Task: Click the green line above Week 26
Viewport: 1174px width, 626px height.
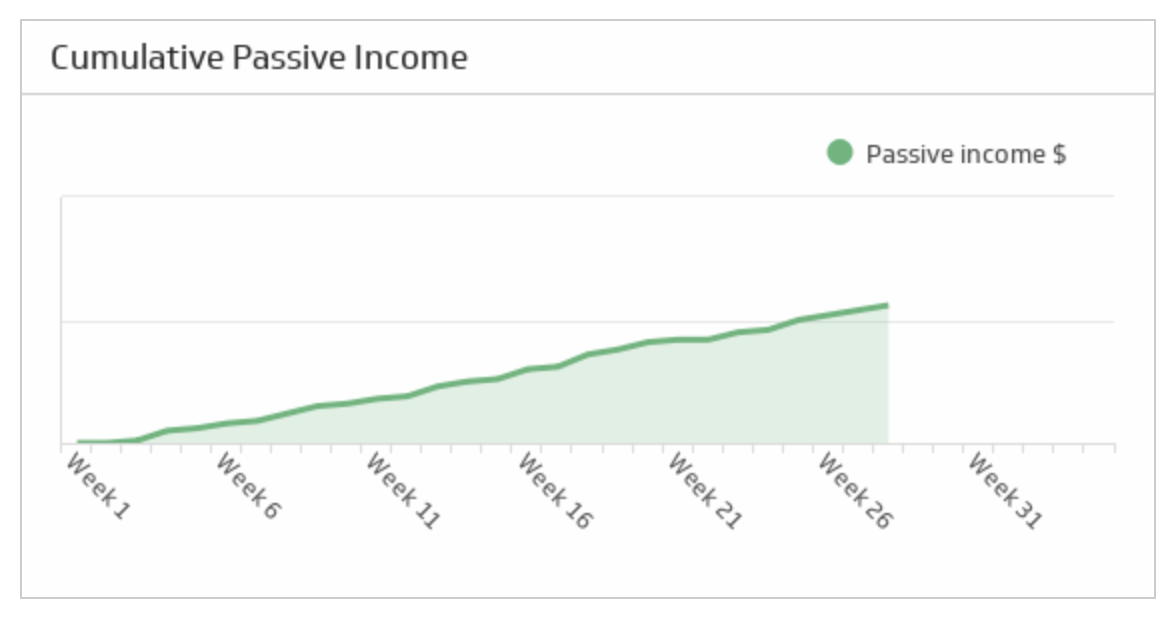Action: click(828, 315)
